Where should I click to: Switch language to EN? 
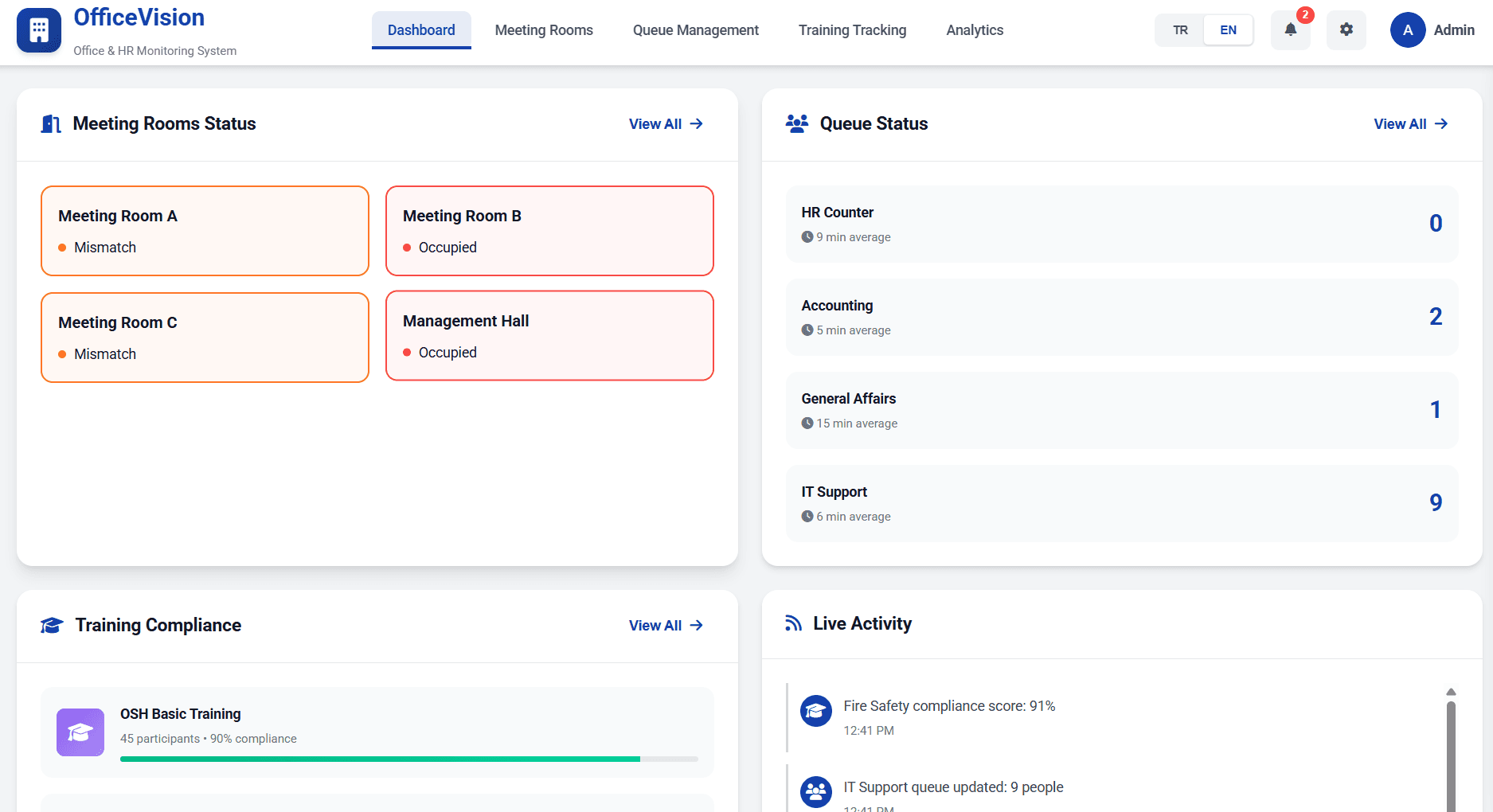1228,30
